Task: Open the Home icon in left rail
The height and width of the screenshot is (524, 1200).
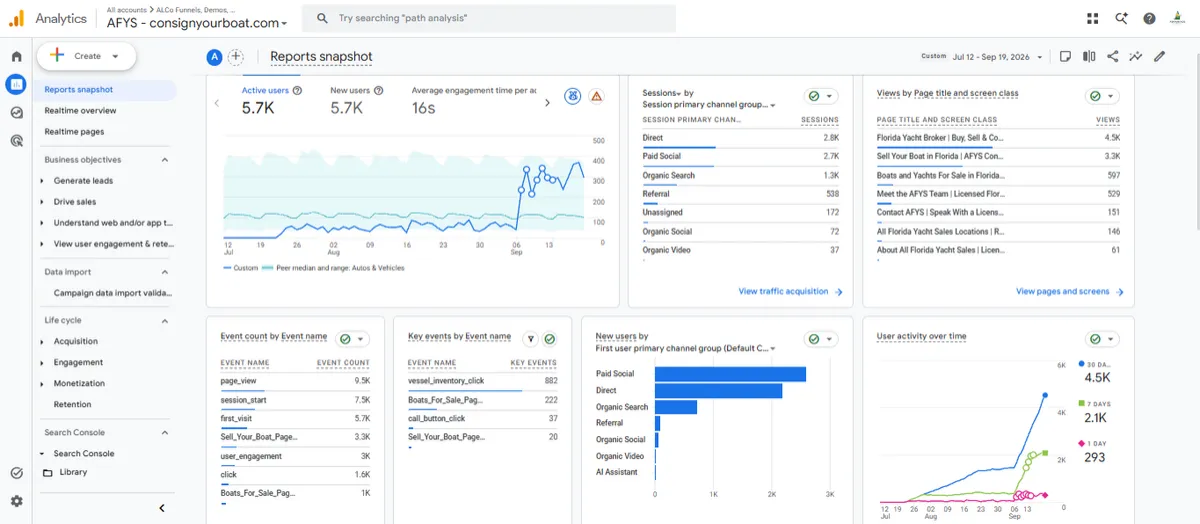Action: [16, 57]
